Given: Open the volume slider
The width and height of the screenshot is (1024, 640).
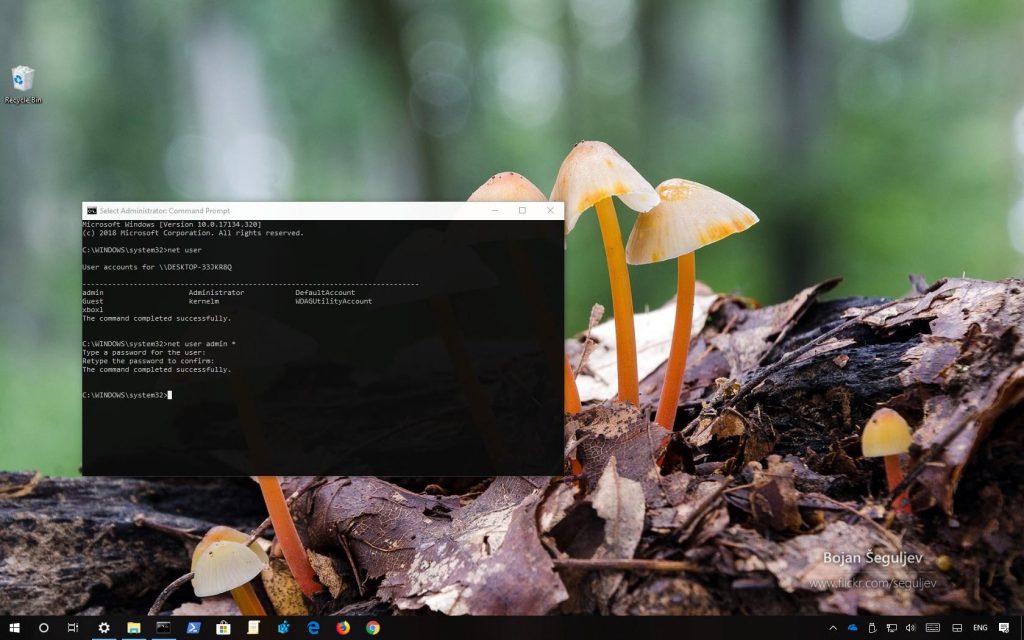Looking at the screenshot, I should 910,627.
